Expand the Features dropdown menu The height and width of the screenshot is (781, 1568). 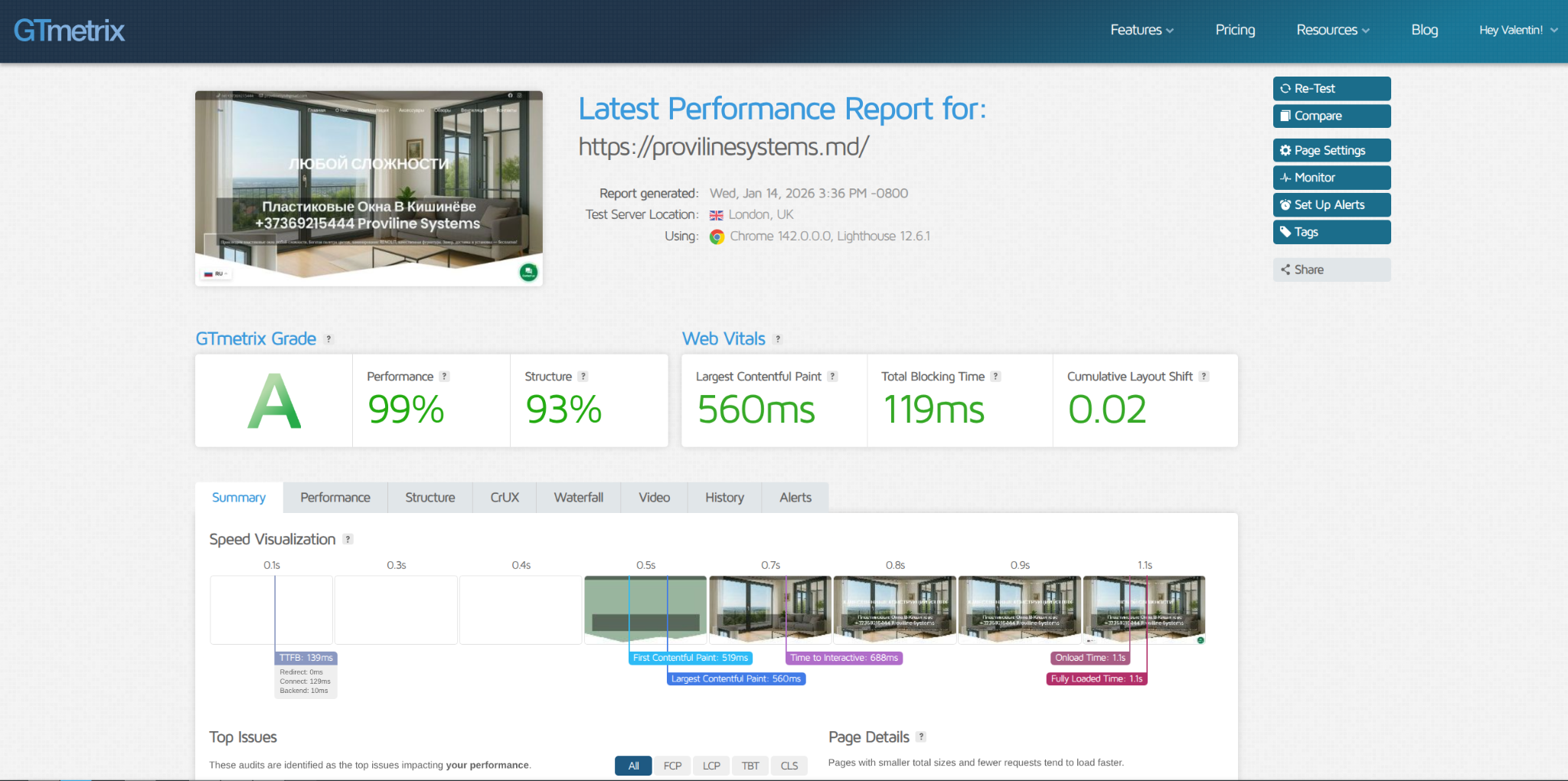[x=1142, y=30]
